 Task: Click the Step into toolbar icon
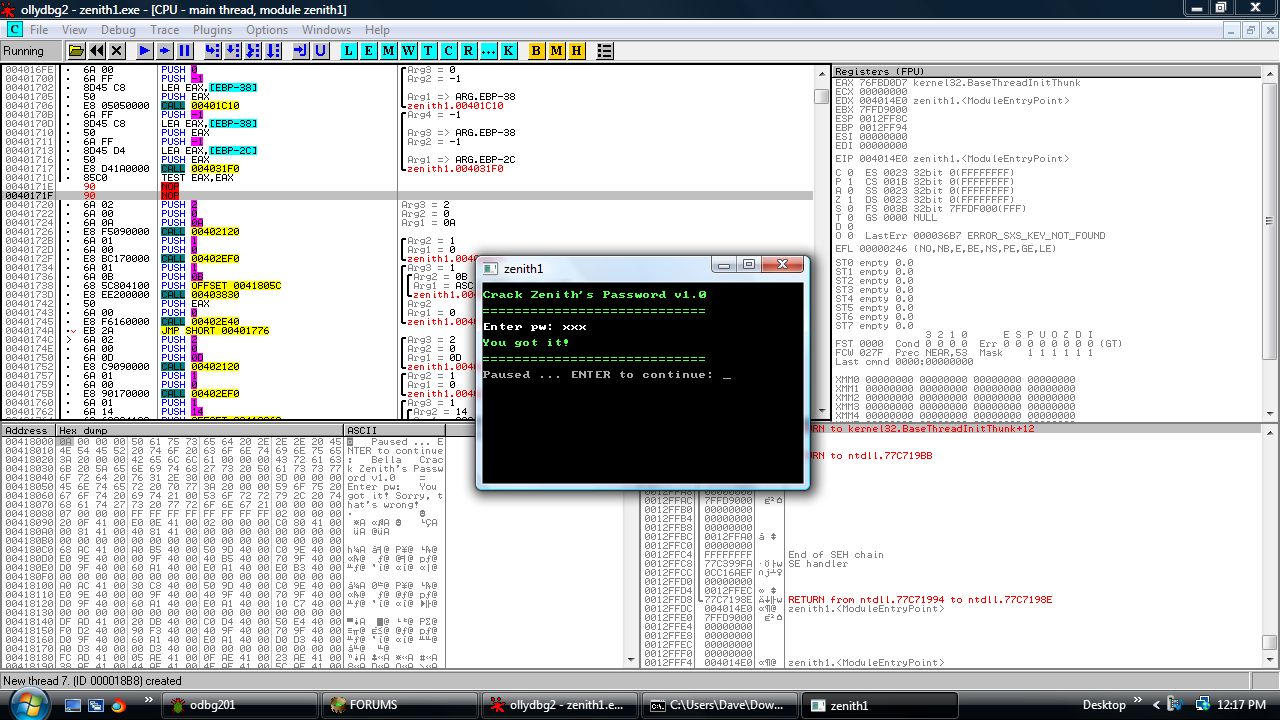pyautogui.click(x=212, y=51)
